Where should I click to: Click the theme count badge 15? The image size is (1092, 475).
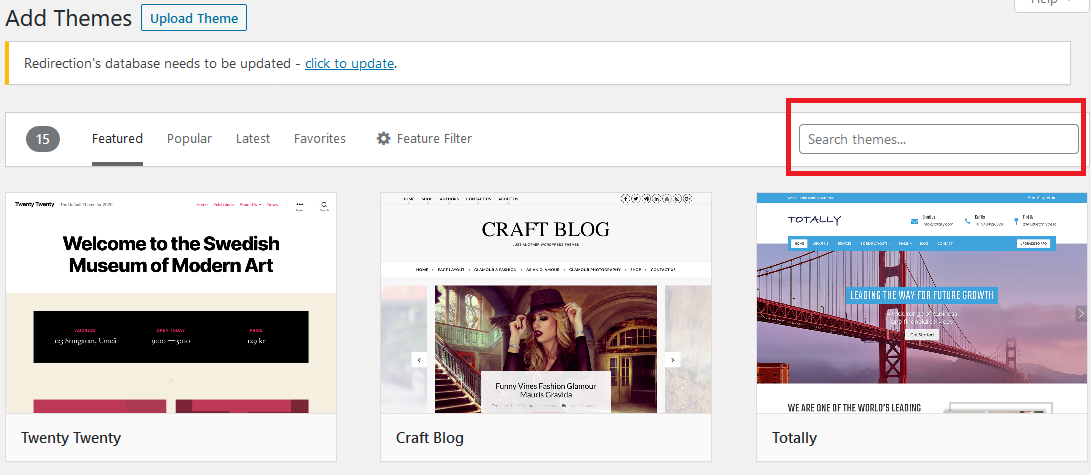pyautogui.click(x=43, y=139)
